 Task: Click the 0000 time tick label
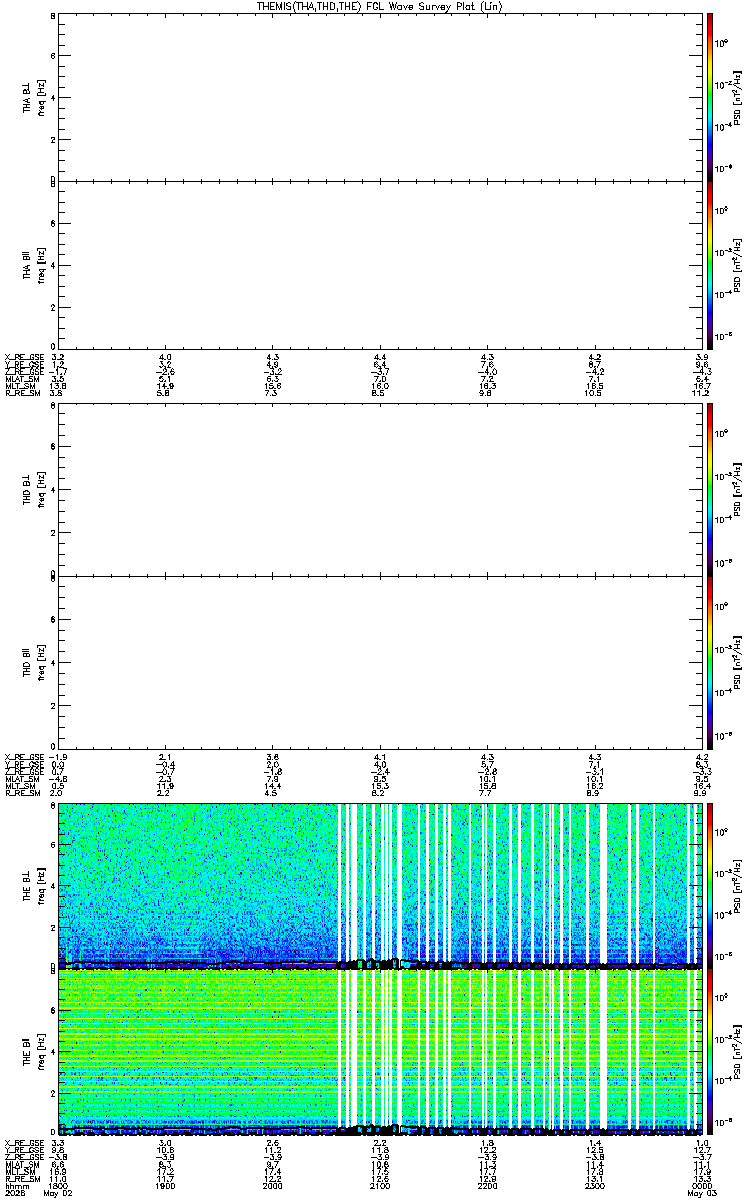[702, 1186]
